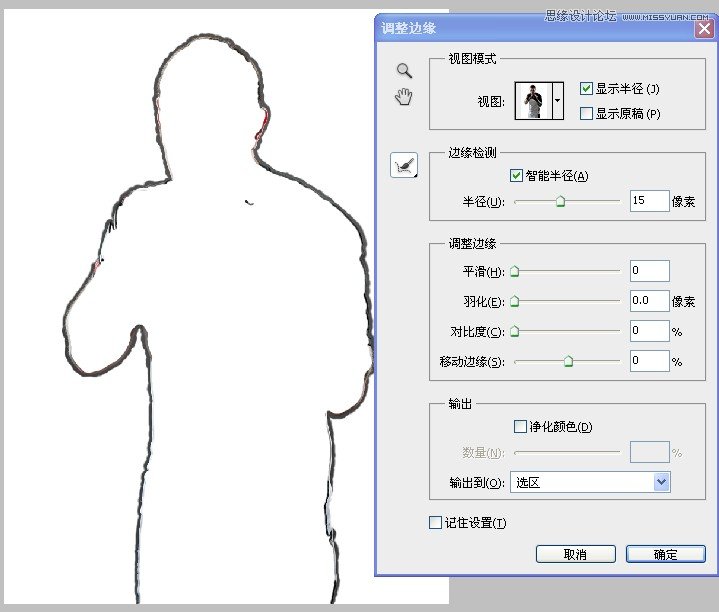
Task: Close the 调整边缘 dialog
Action: coord(705,29)
